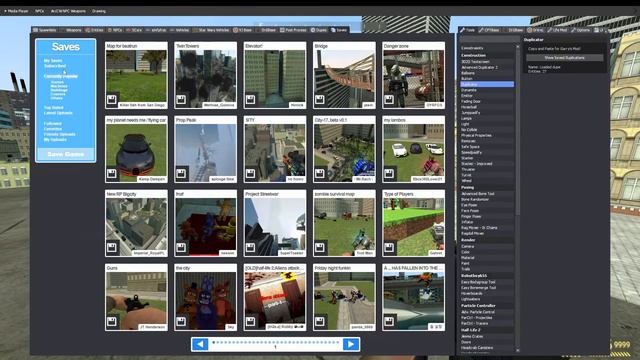Click save icon on Bridge card
The height and width of the screenshot is (360, 640).
320,99
